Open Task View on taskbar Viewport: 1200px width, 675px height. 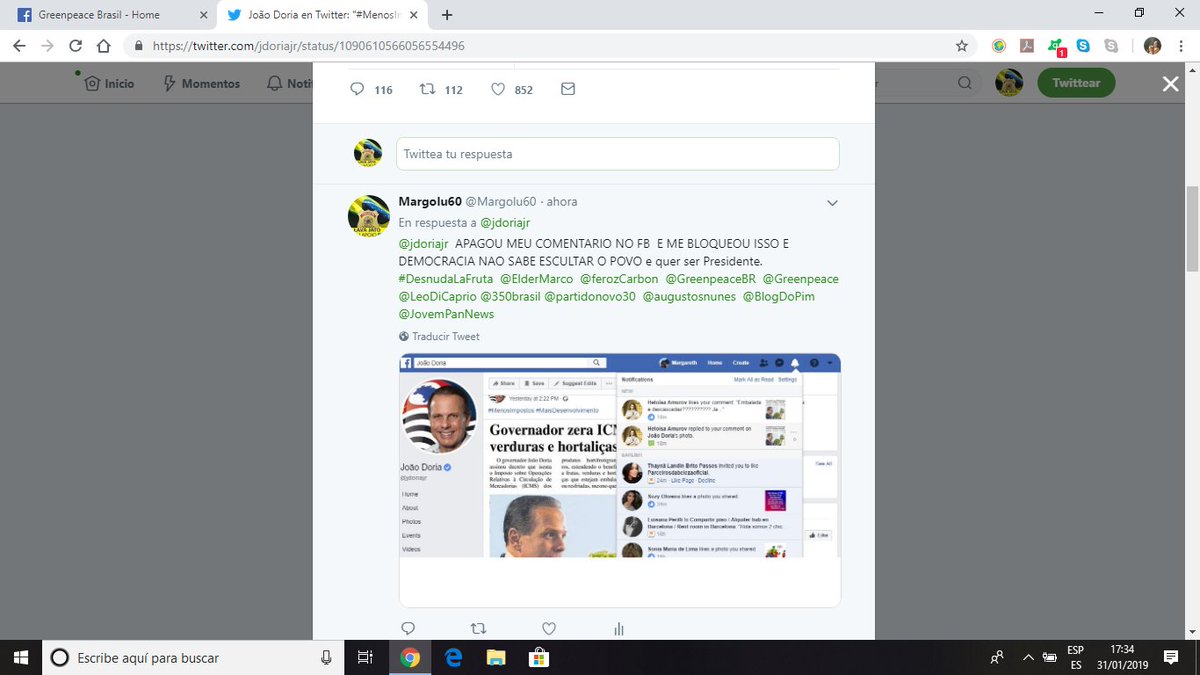pos(365,657)
